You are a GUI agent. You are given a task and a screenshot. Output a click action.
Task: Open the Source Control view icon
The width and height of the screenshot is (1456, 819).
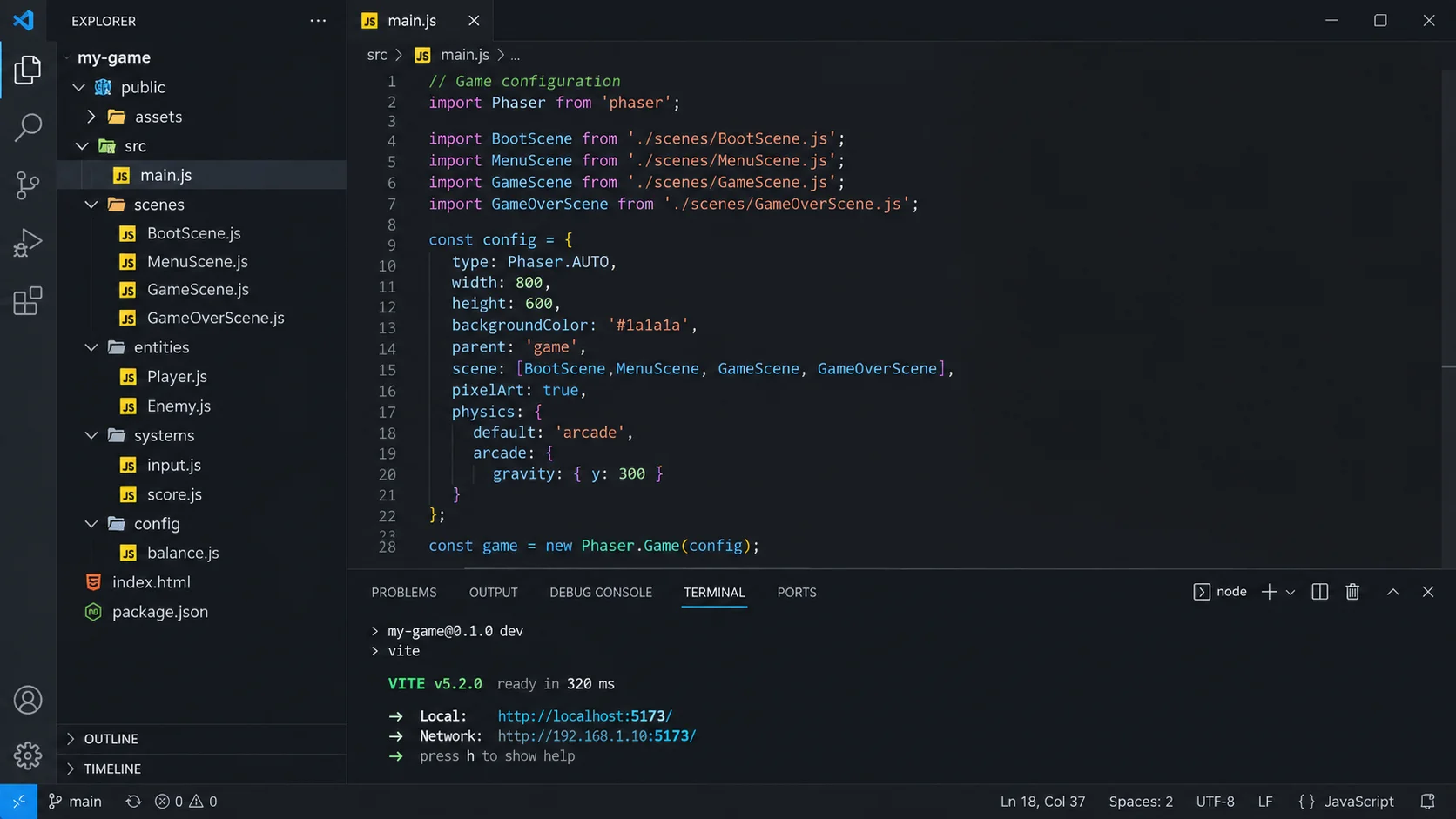(x=28, y=185)
